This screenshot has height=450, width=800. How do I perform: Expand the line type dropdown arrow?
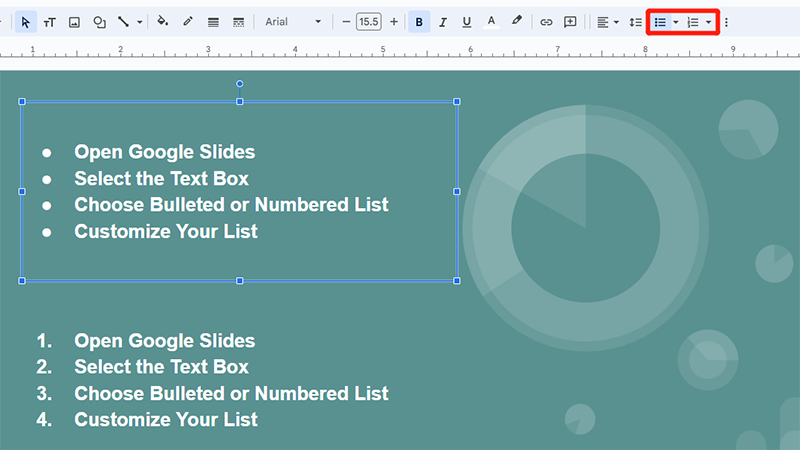pos(139,22)
